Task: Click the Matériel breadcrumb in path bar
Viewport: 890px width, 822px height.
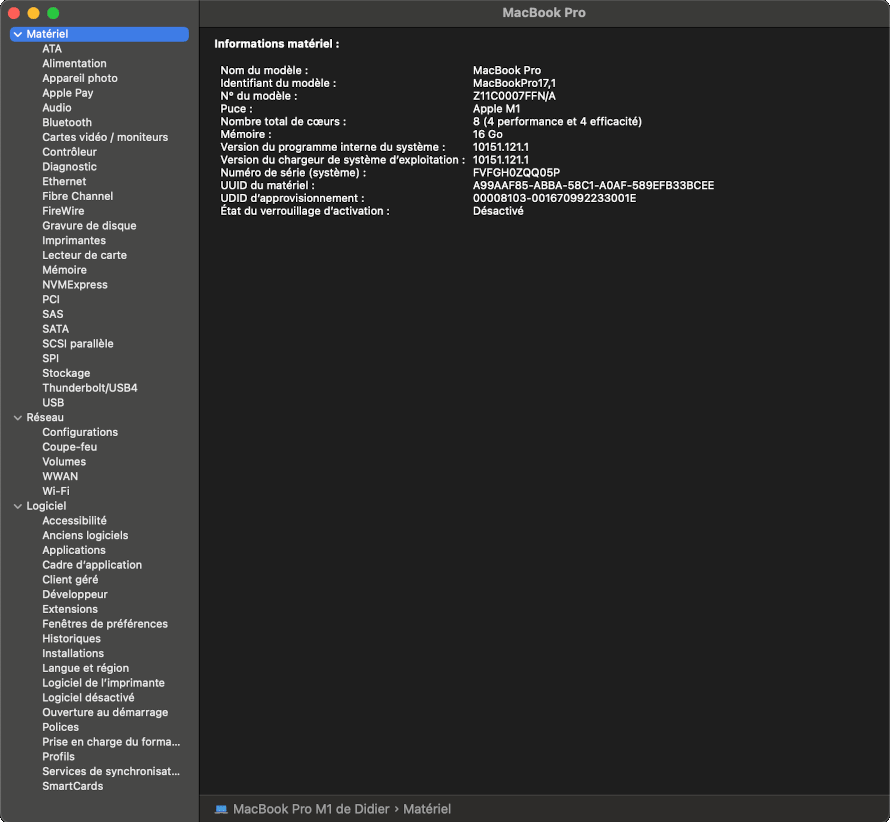Action: coord(427,809)
